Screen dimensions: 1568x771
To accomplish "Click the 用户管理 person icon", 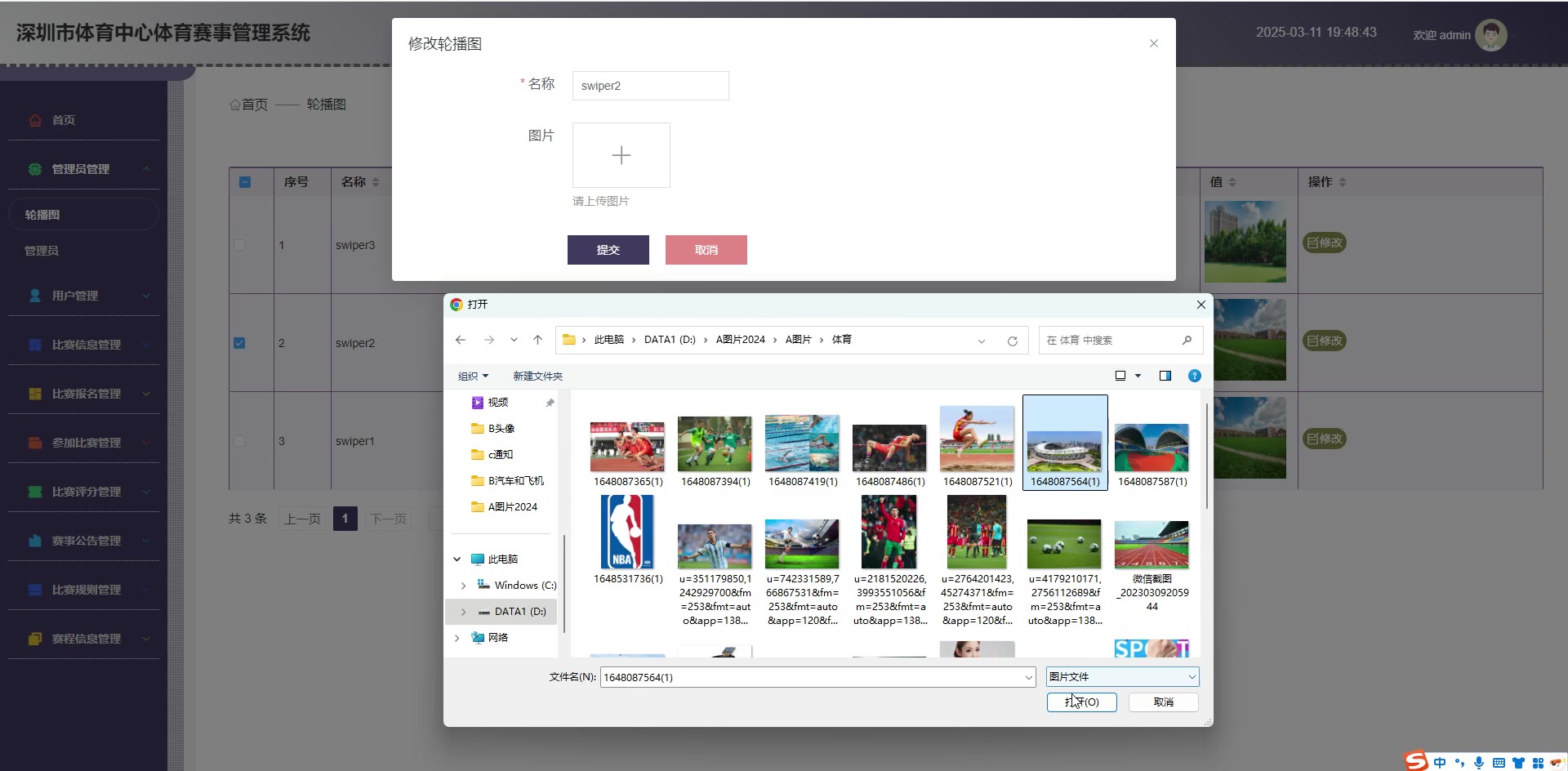I will 35,296.
